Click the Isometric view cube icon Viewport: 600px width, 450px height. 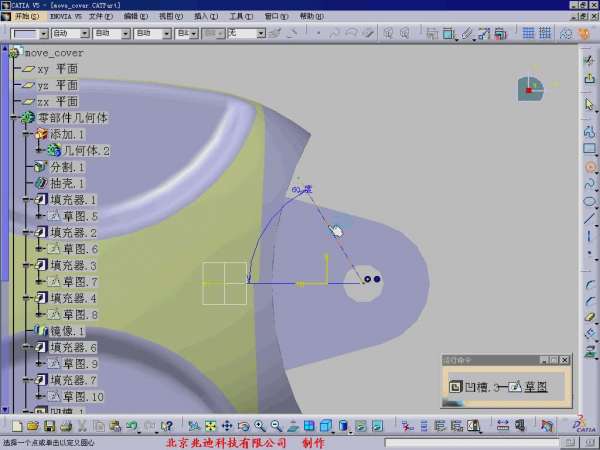coord(326,426)
